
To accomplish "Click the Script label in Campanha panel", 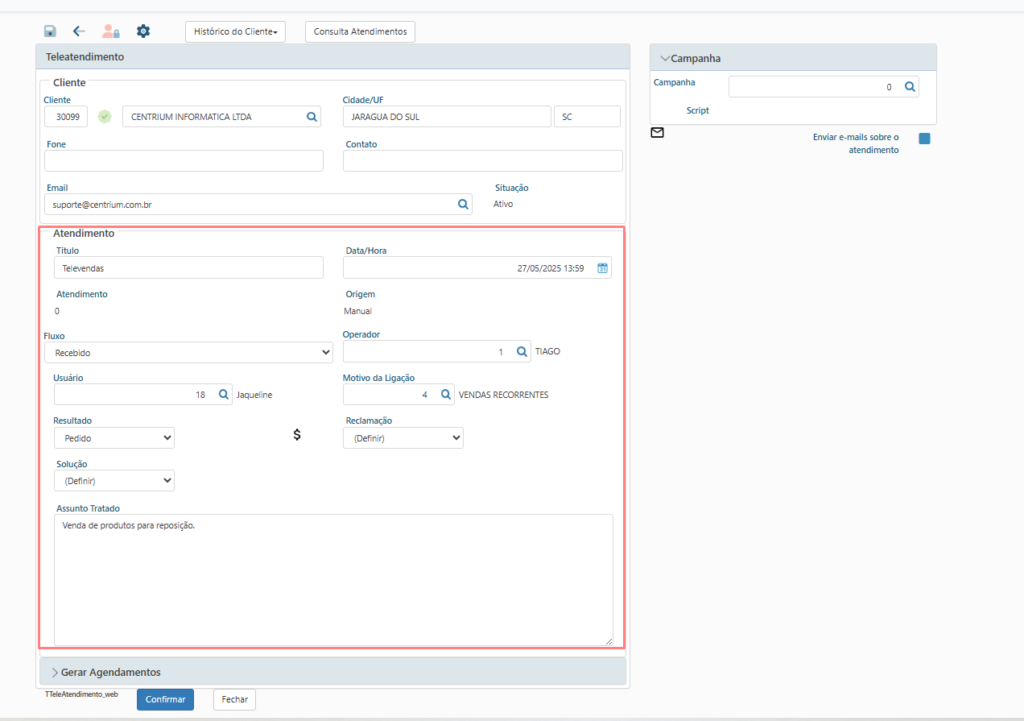I will coord(697,110).
